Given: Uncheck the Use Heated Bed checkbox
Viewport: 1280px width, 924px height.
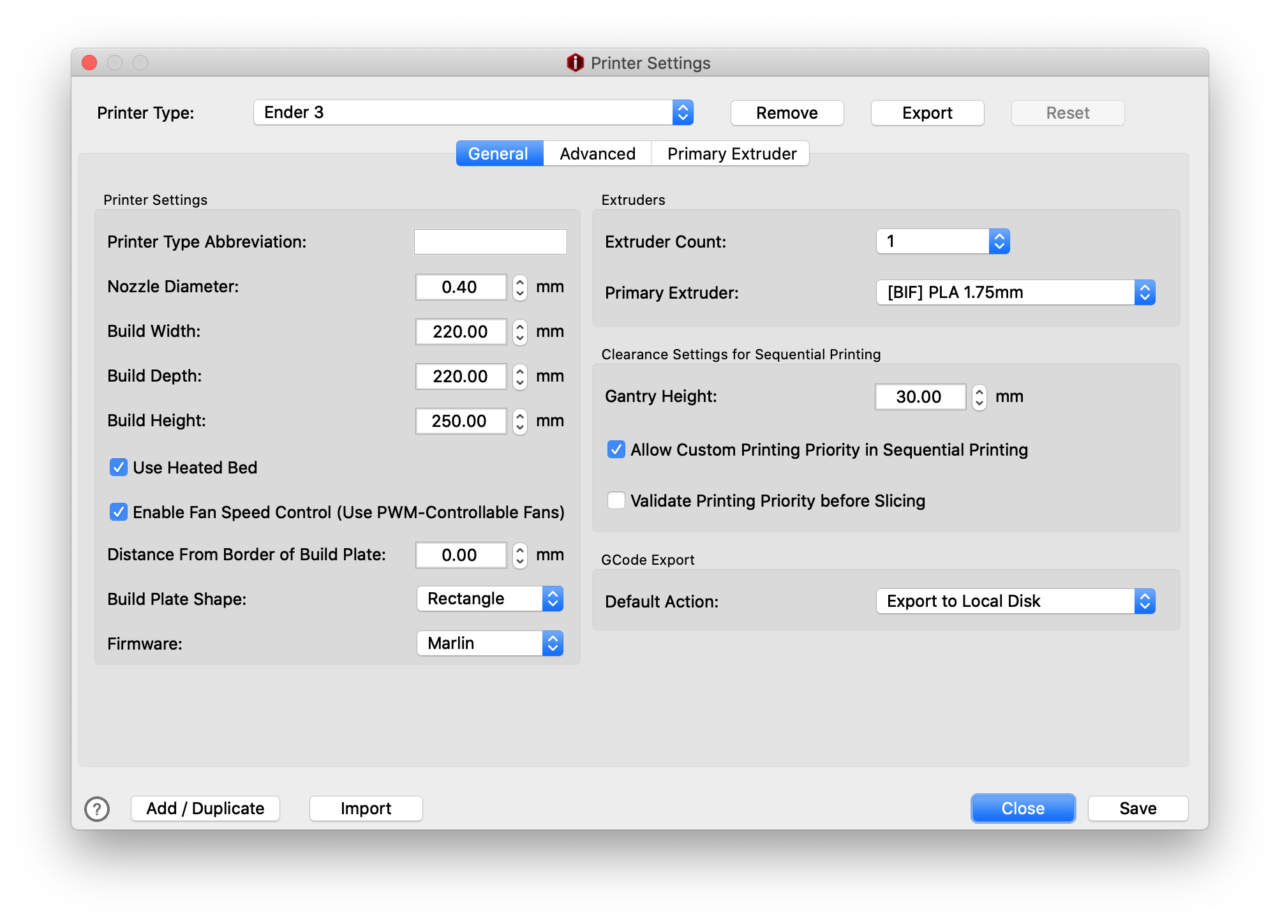Looking at the screenshot, I should 119,467.
